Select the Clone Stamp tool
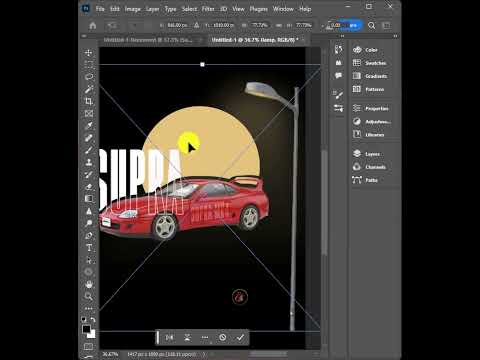The width and height of the screenshot is (480, 360). [88, 162]
